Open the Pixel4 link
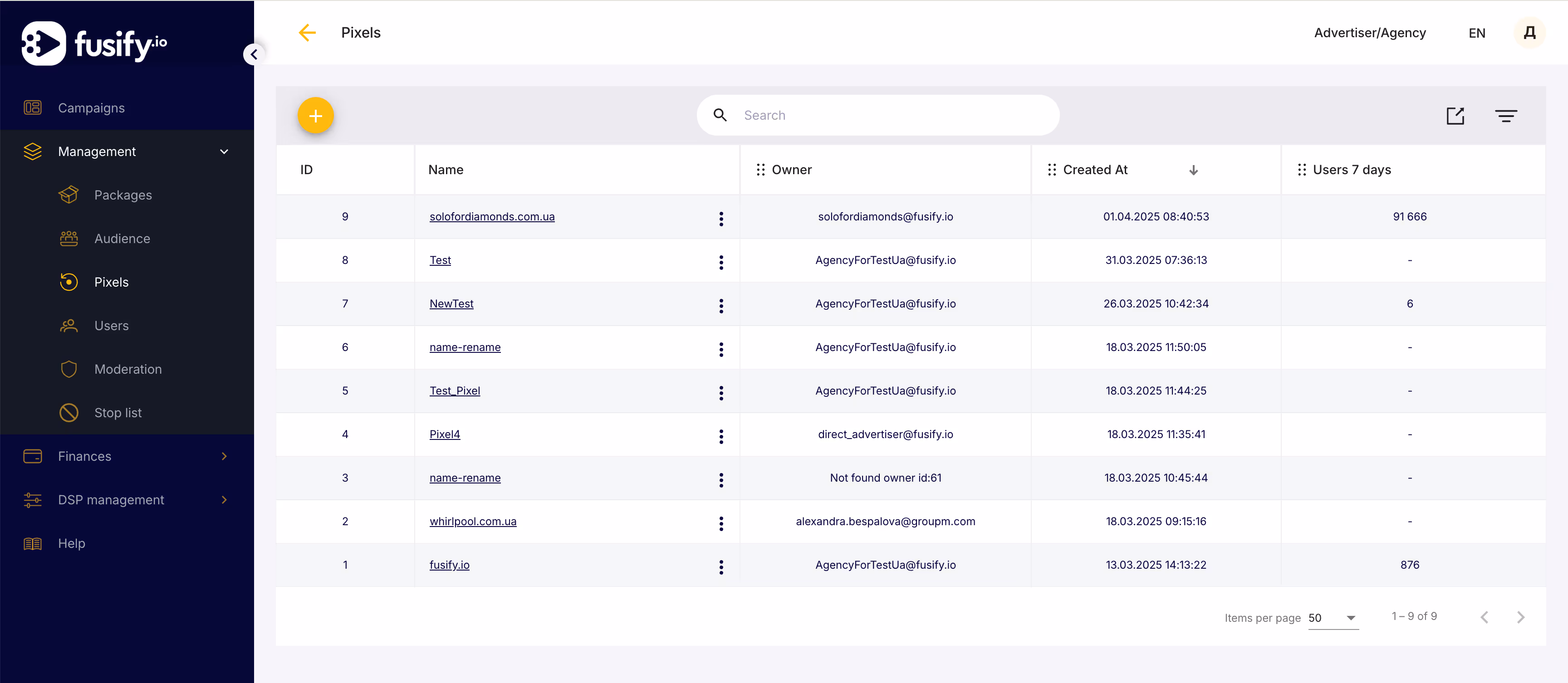Viewport: 1568px width, 683px height. 444,434
